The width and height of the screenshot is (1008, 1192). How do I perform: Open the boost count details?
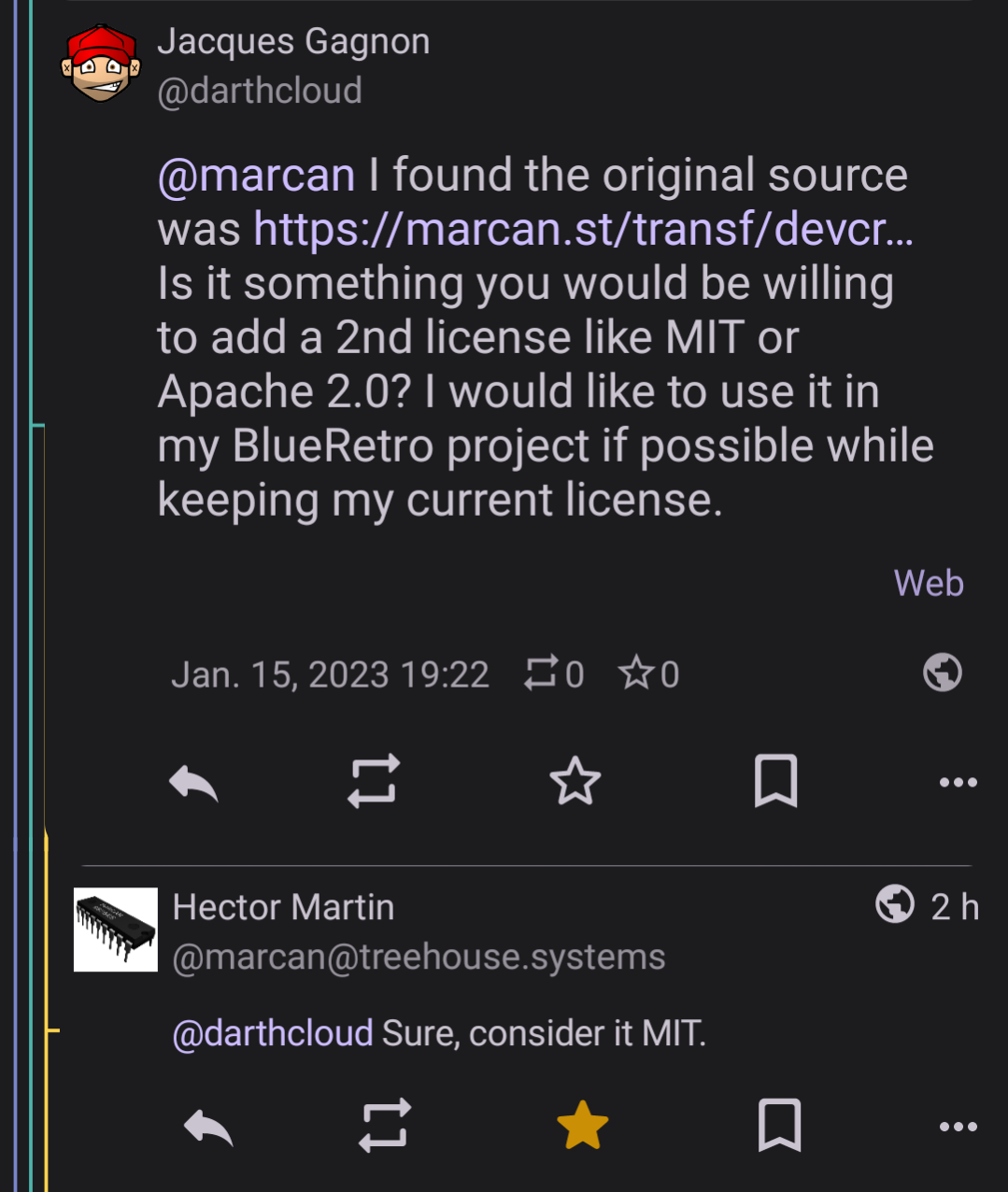[x=553, y=674]
